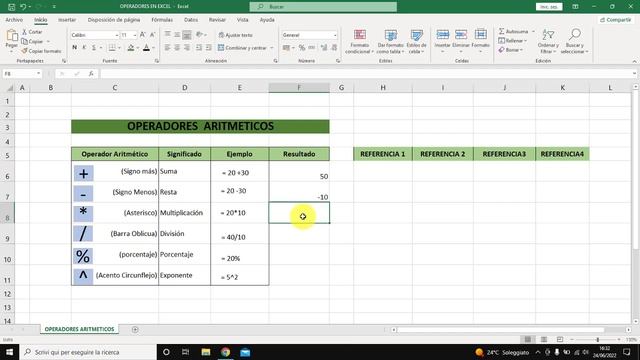This screenshot has height=360, width=640.
Task: Click in the Buscar search box
Action: coord(323,7)
